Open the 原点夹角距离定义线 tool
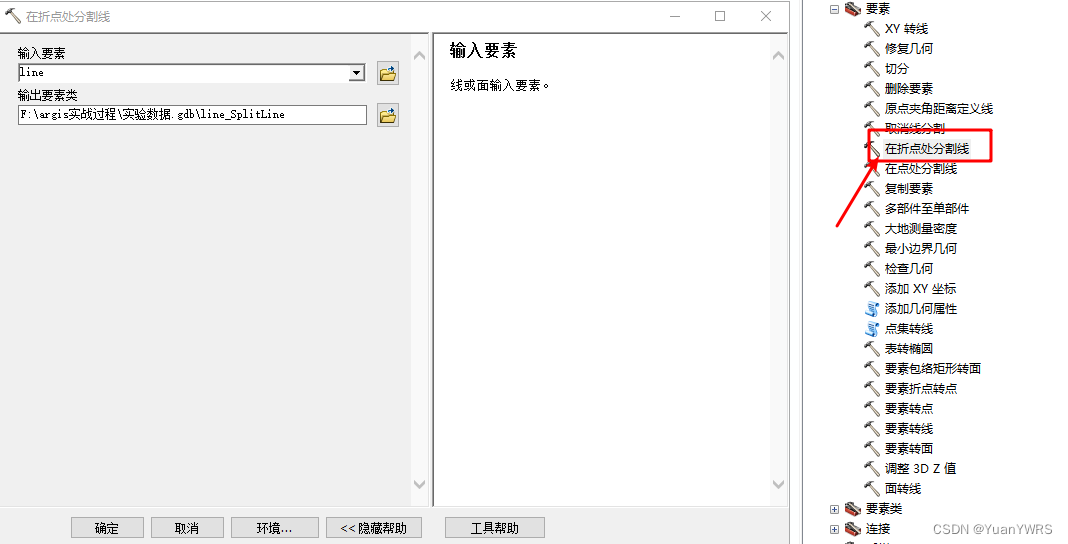 [939, 108]
